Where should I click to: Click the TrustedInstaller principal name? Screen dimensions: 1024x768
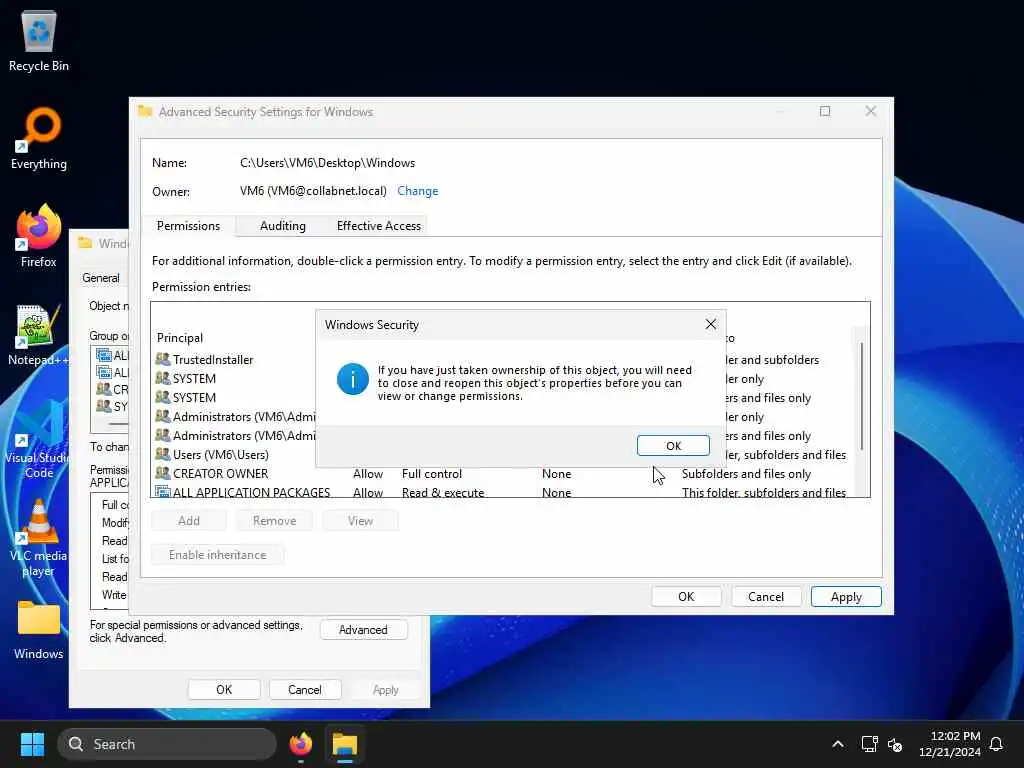[213, 360]
